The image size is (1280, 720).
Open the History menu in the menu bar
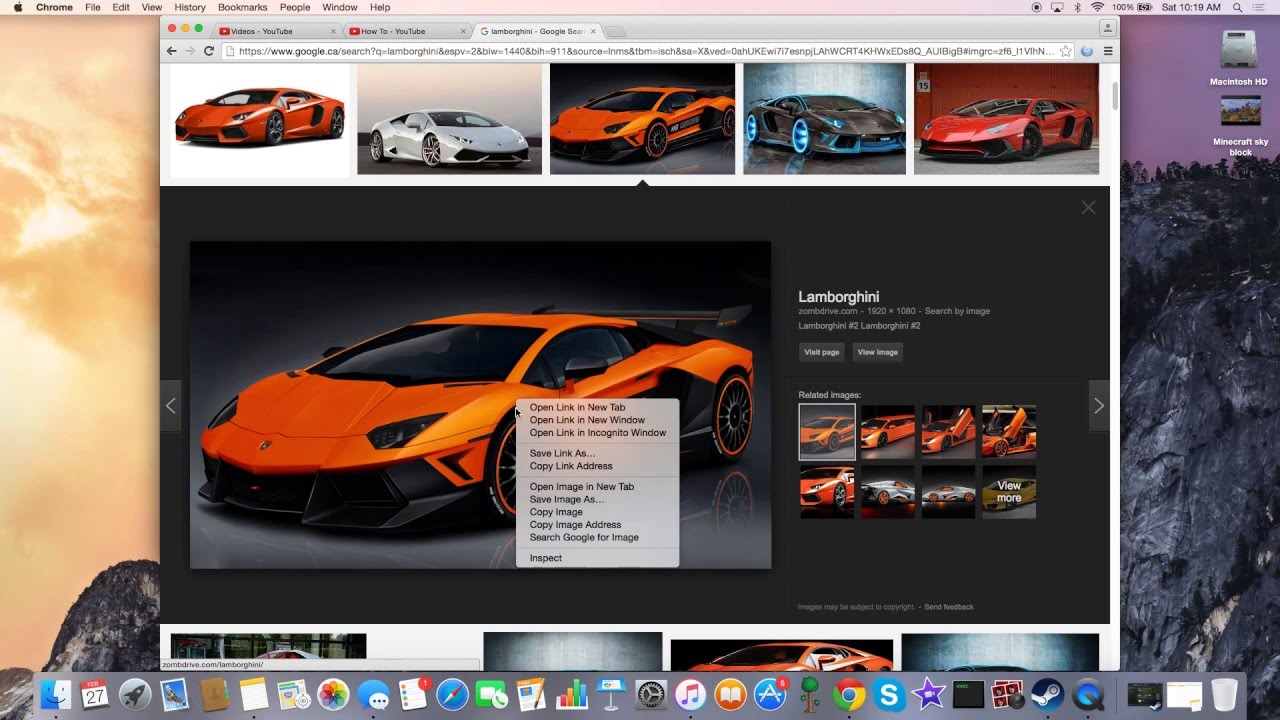pyautogui.click(x=190, y=7)
